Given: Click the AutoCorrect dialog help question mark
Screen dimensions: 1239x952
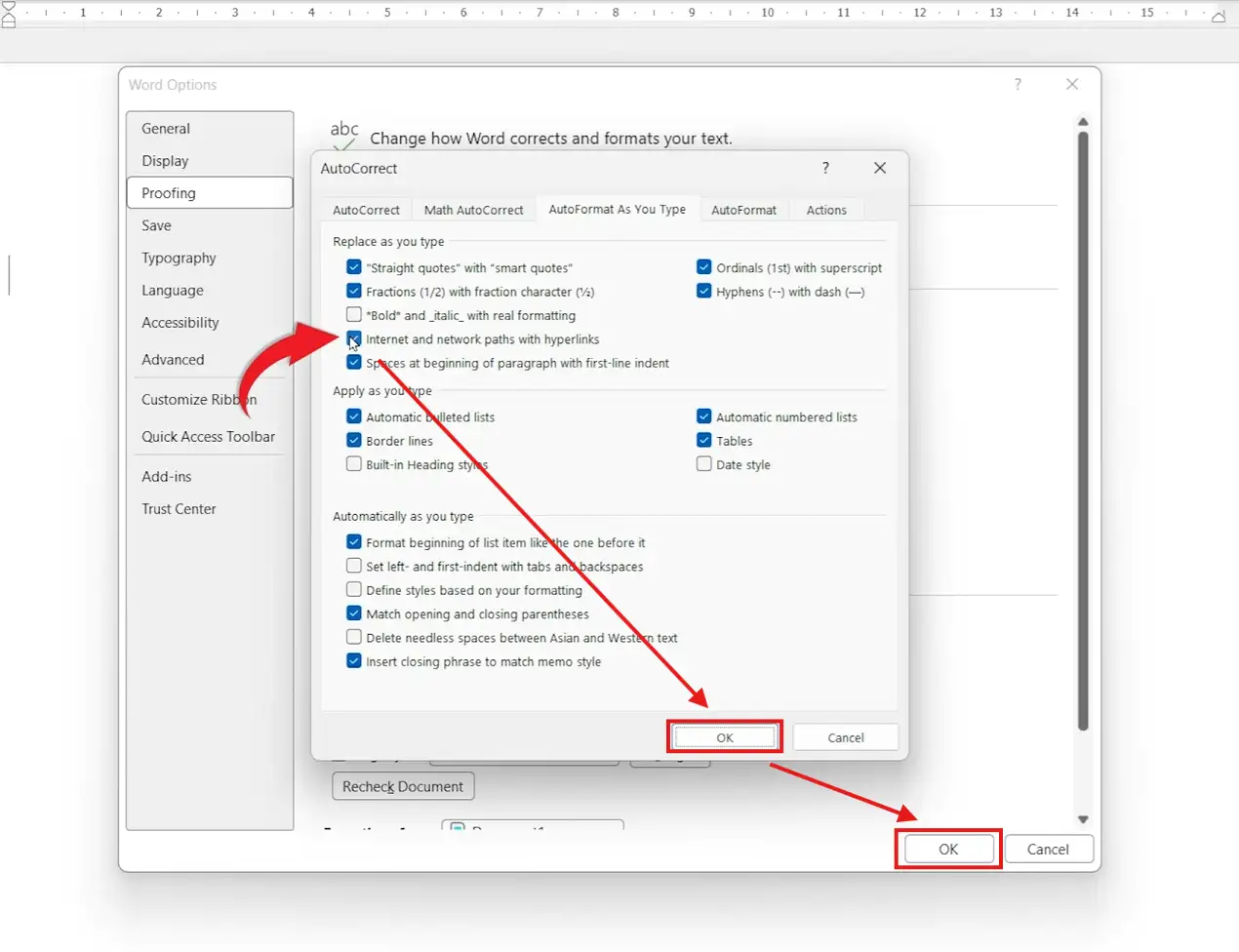Looking at the screenshot, I should 825,168.
